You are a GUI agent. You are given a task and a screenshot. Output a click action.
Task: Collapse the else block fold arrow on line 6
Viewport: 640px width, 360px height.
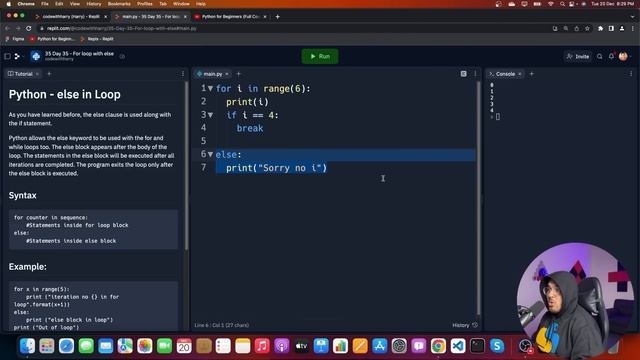tap(211, 154)
